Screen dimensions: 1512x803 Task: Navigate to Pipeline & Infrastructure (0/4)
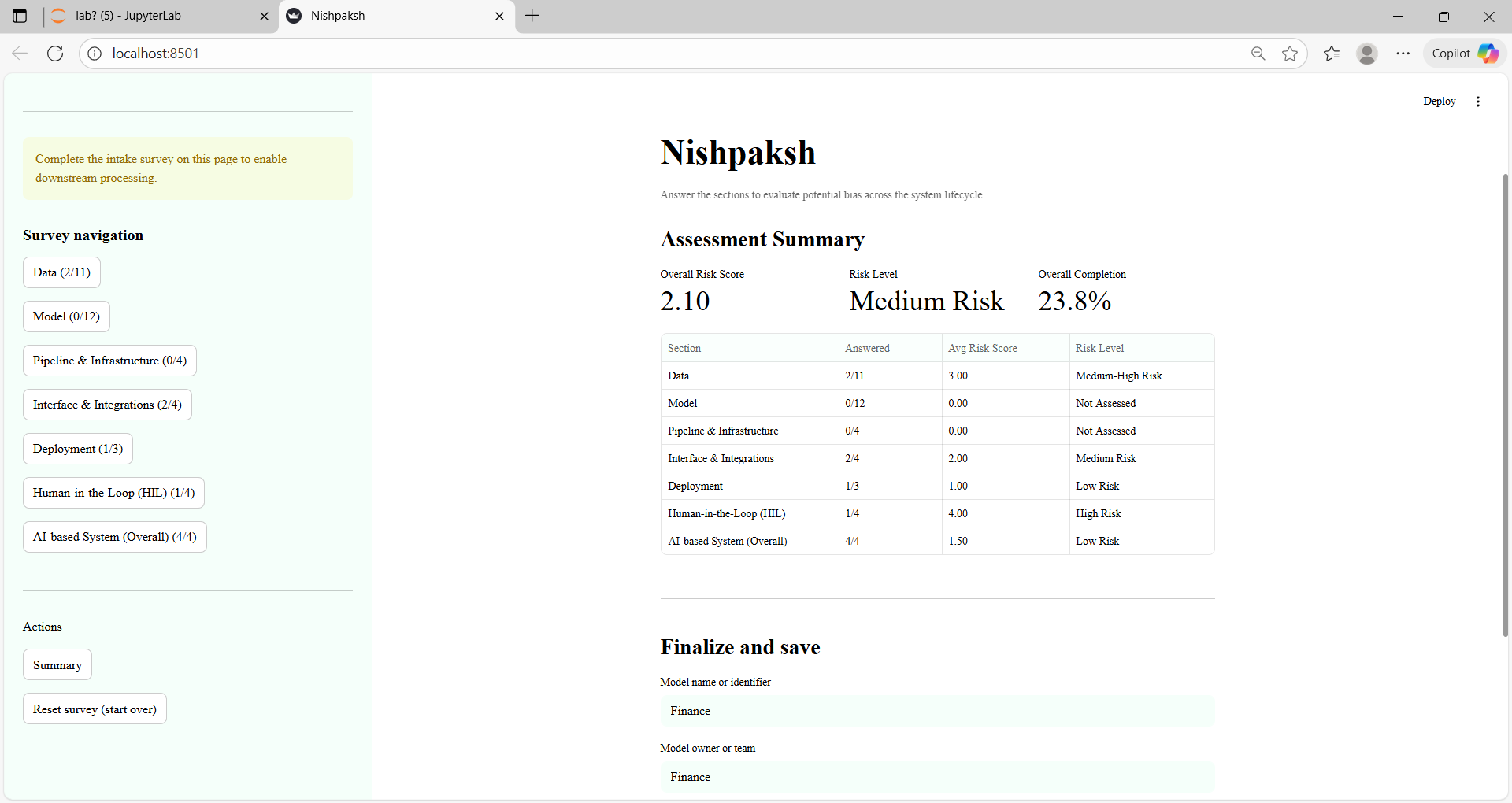pyautogui.click(x=109, y=361)
